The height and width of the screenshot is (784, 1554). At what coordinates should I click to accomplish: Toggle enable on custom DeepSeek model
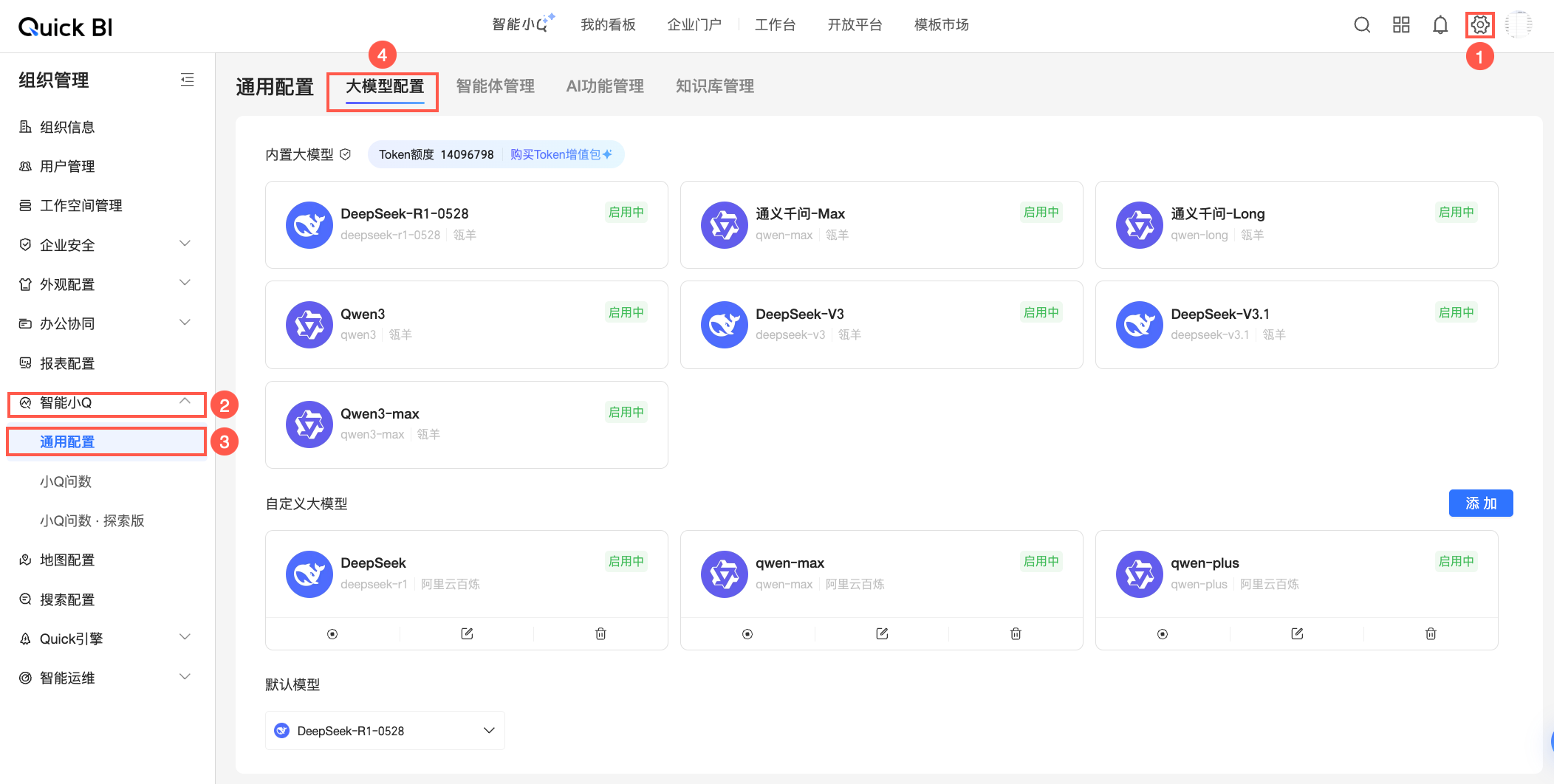click(x=332, y=634)
